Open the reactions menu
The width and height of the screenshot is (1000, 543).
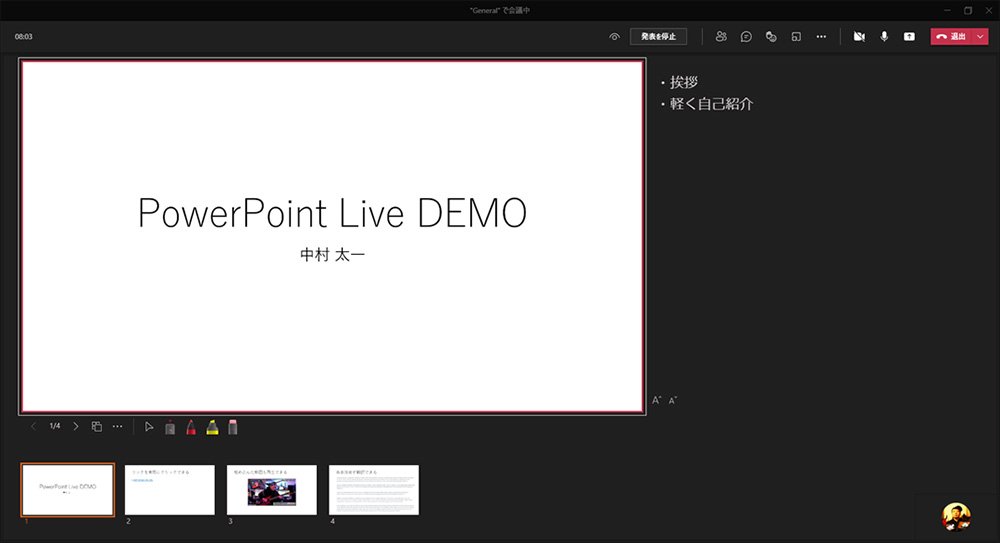point(771,37)
